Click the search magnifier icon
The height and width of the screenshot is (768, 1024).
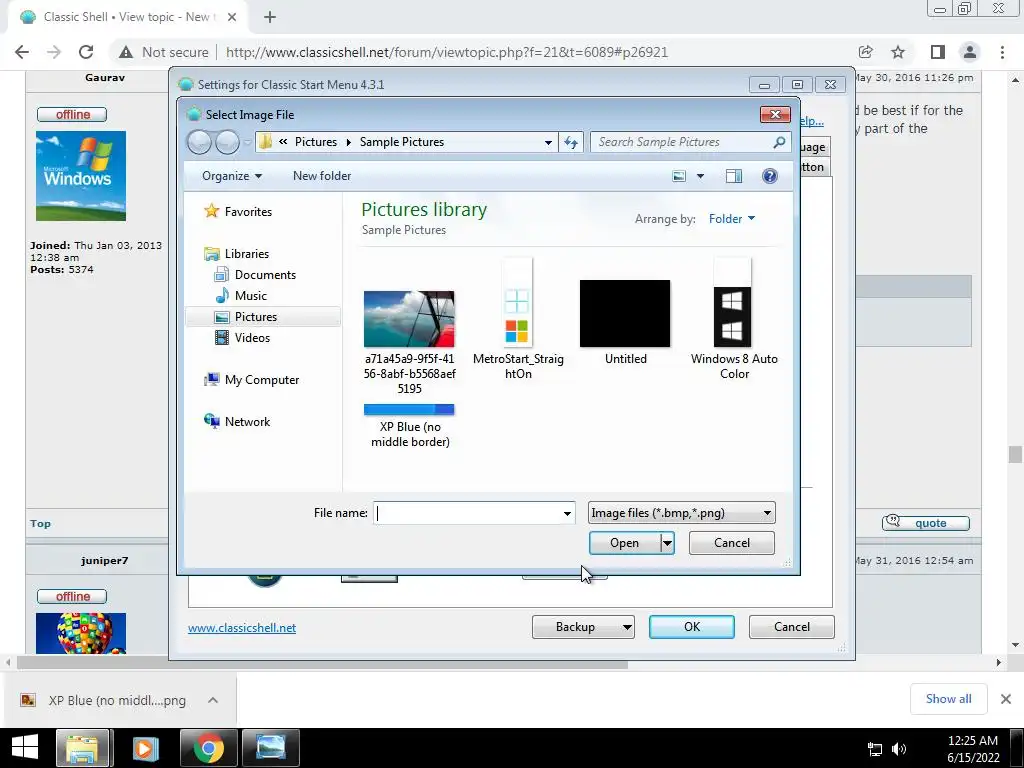tap(779, 142)
